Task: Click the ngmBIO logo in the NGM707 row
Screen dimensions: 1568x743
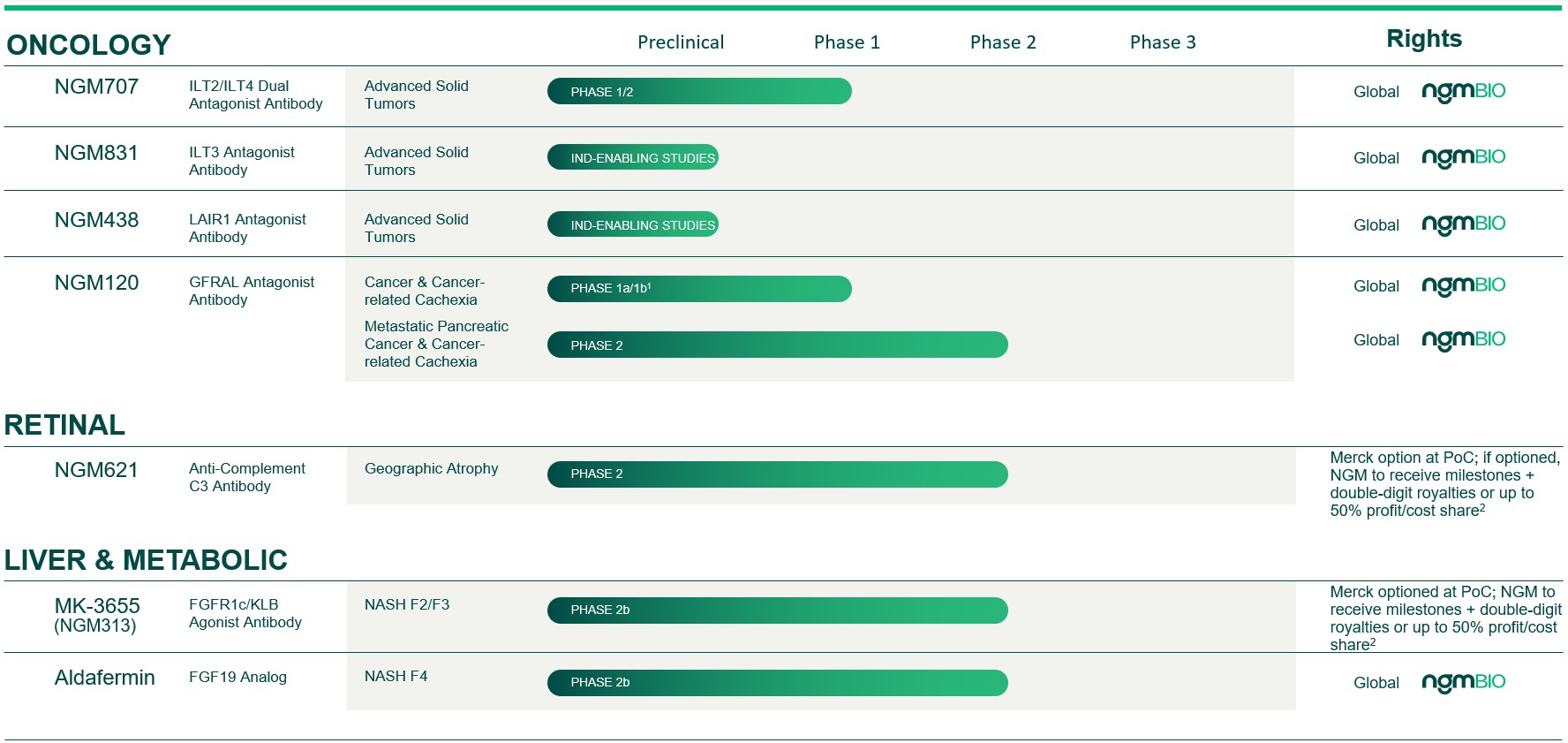Action: coord(1463,92)
